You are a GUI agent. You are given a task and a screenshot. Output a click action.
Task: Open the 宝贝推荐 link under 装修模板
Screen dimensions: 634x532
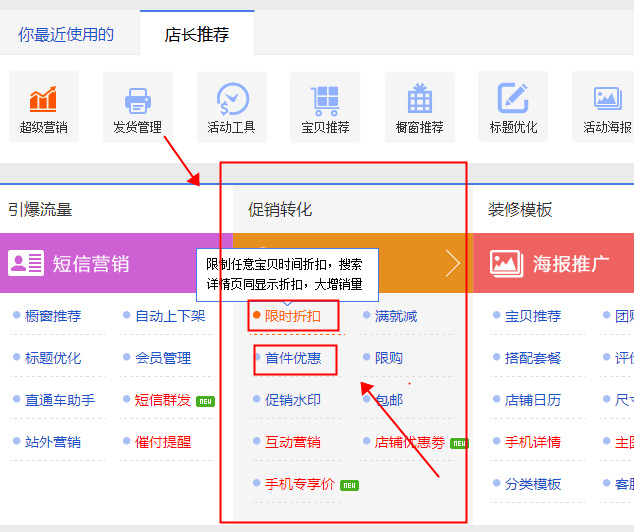(533, 316)
